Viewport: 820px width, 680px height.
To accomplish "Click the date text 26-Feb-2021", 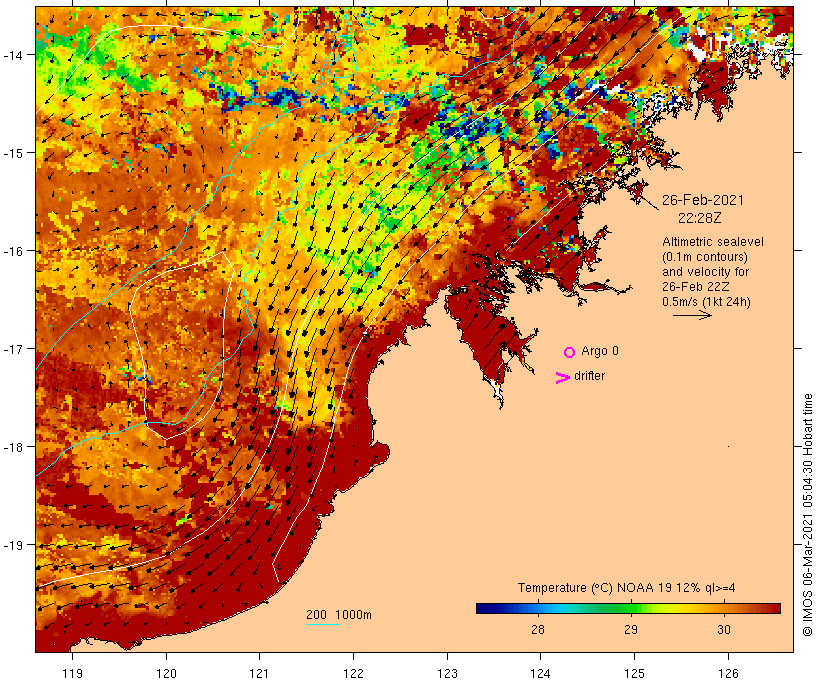I will (x=702, y=200).
